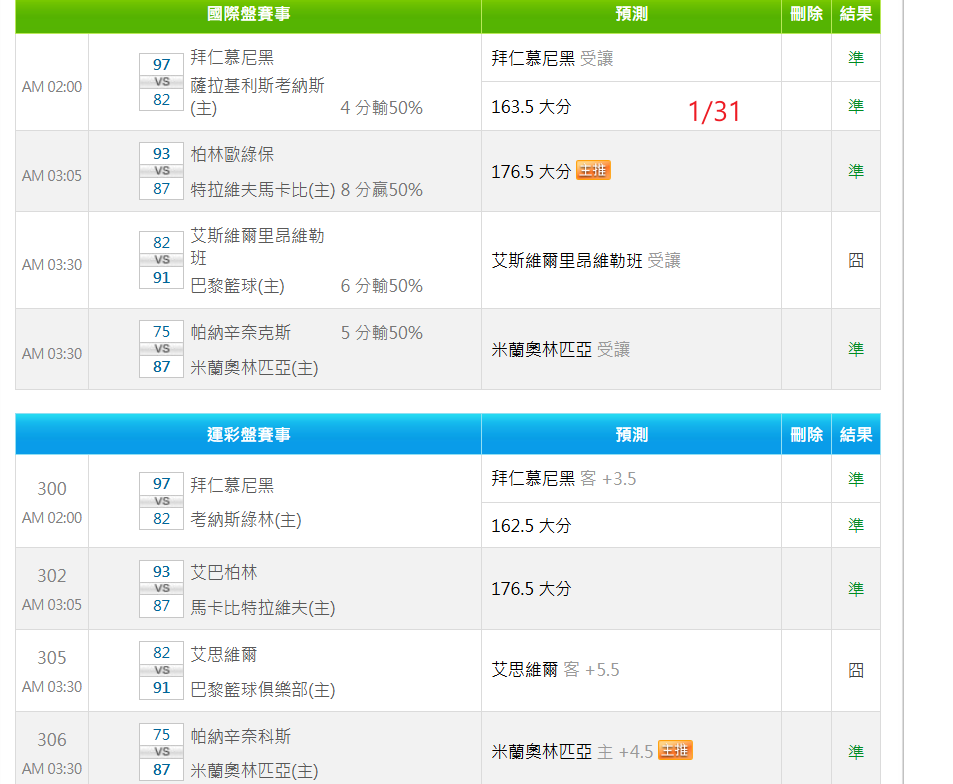953x784 pixels.
Task: Click score 87 of 特拉維夫馬卡比
Action: pos(162,189)
